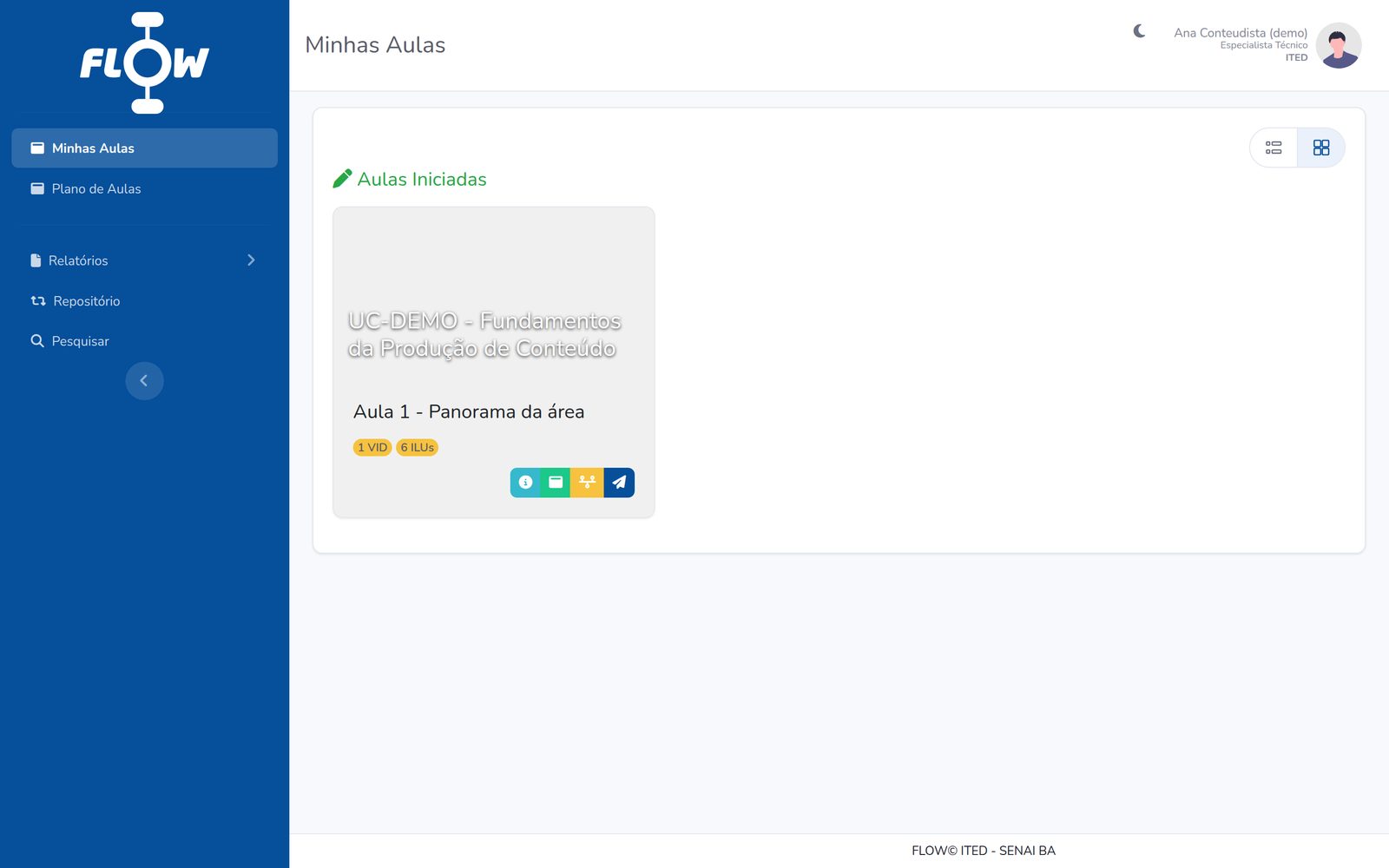Click the Repositório retweet icon
The image size is (1389, 868).
pos(38,301)
